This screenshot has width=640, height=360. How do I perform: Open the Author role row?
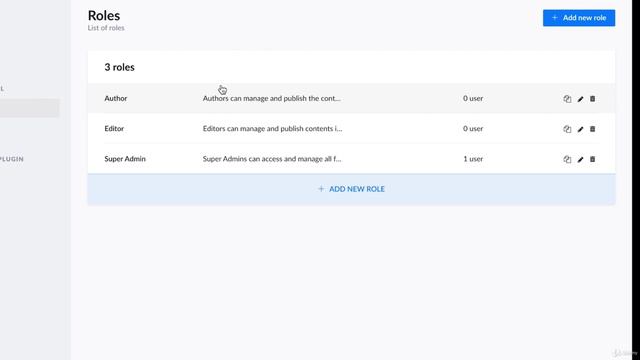(351, 98)
